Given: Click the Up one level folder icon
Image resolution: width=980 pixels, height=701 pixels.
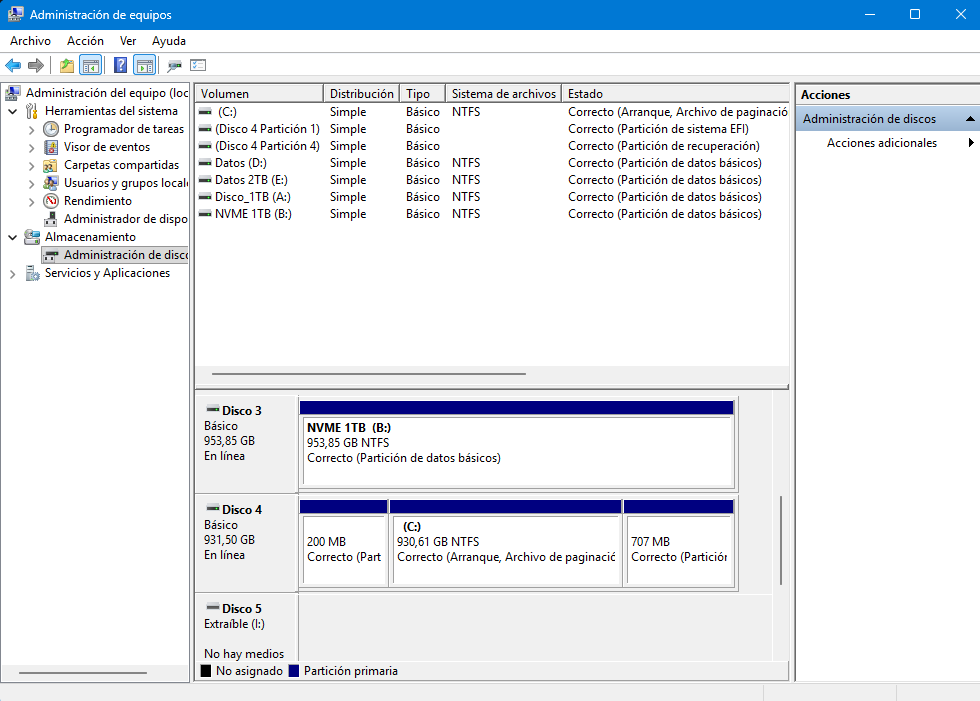Looking at the screenshot, I should (x=67, y=65).
